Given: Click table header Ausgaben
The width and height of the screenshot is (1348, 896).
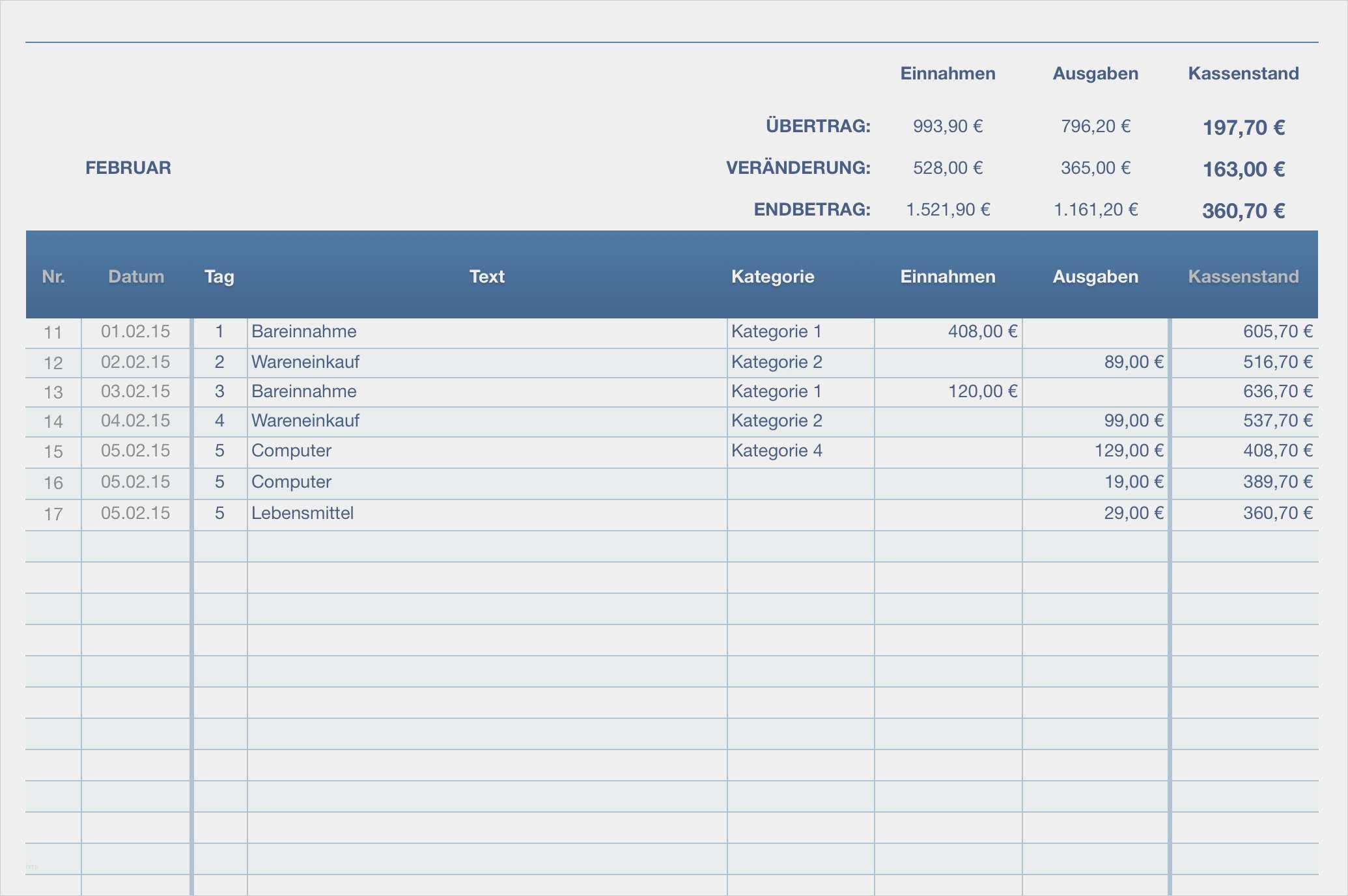Looking at the screenshot, I should [x=1096, y=277].
